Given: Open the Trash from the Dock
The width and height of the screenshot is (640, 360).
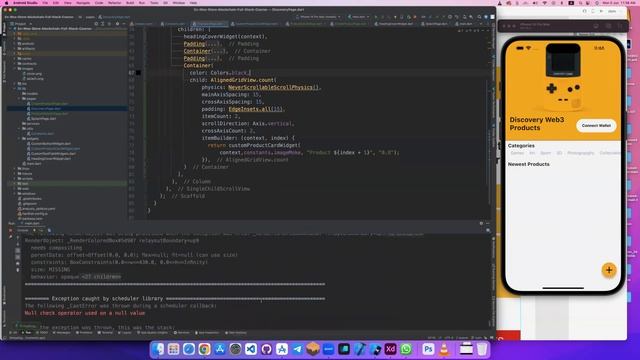Looking at the screenshot, I should (x=482, y=349).
